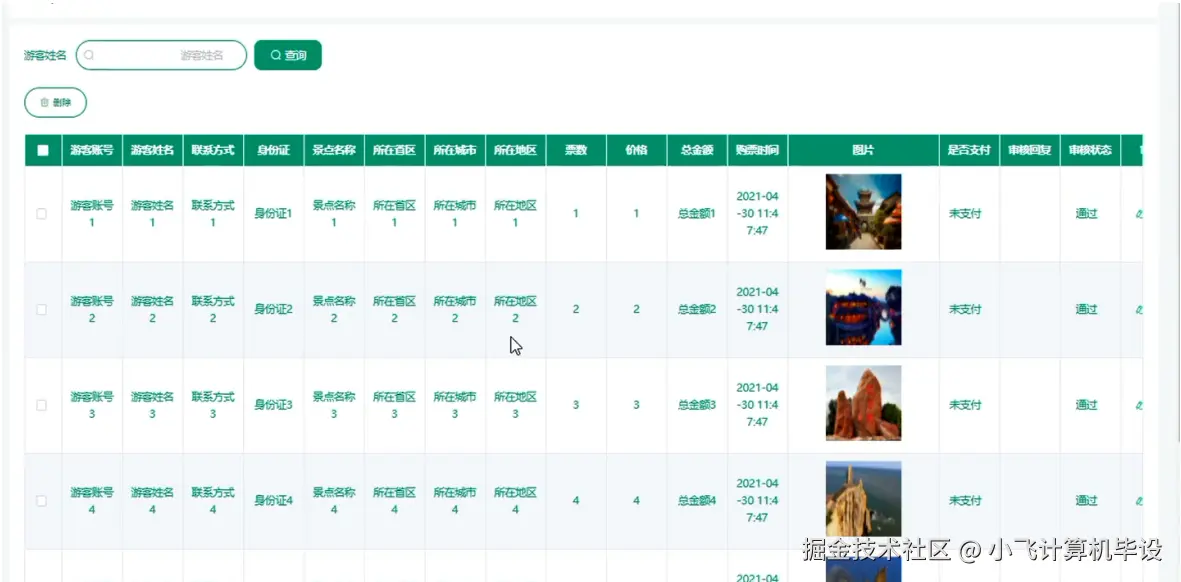Viewport: 1181px width, 582px height.
Task: Select the 所在省区 3 cell
Action: [395, 405]
